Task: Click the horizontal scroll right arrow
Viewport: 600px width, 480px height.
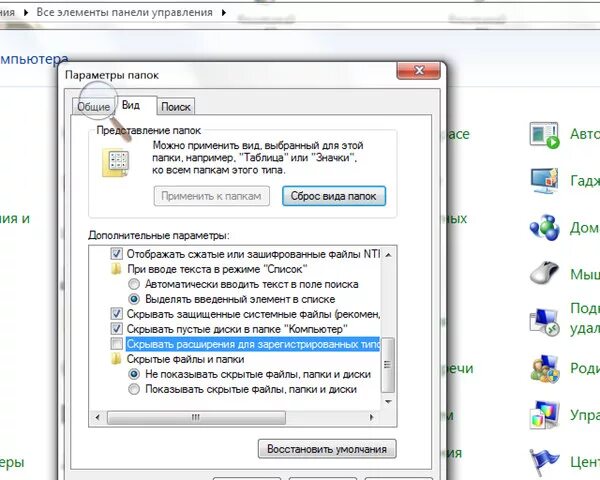Action: pyautogui.click(x=372, y=417)
